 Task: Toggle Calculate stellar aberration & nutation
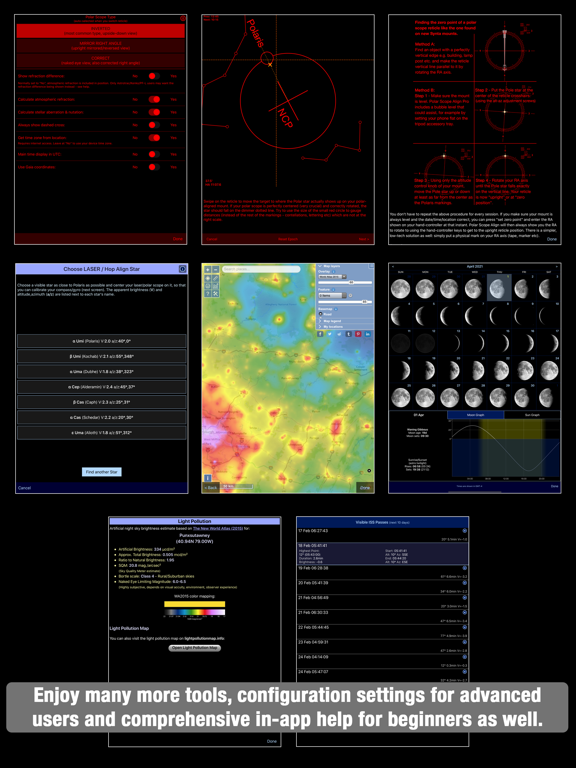click(x=154, y=112)
